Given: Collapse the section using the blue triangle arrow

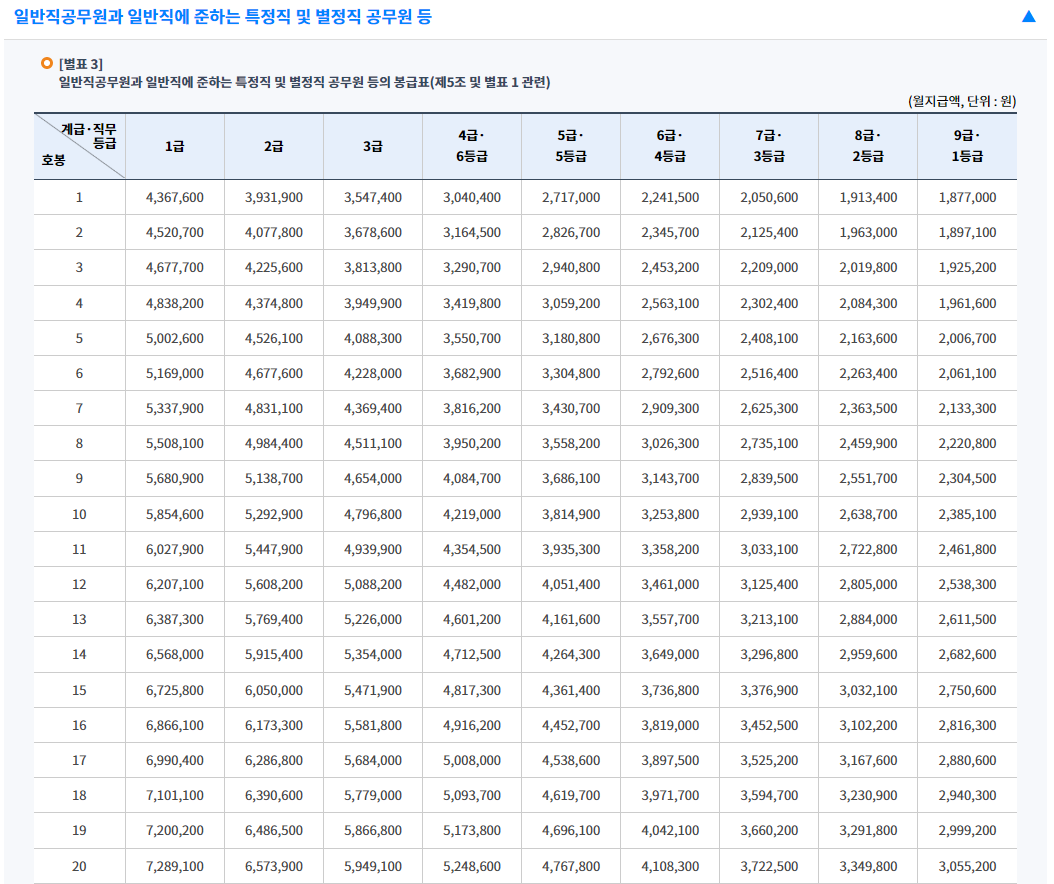Looking at the screenshot, I should [x=1028, y=17].
